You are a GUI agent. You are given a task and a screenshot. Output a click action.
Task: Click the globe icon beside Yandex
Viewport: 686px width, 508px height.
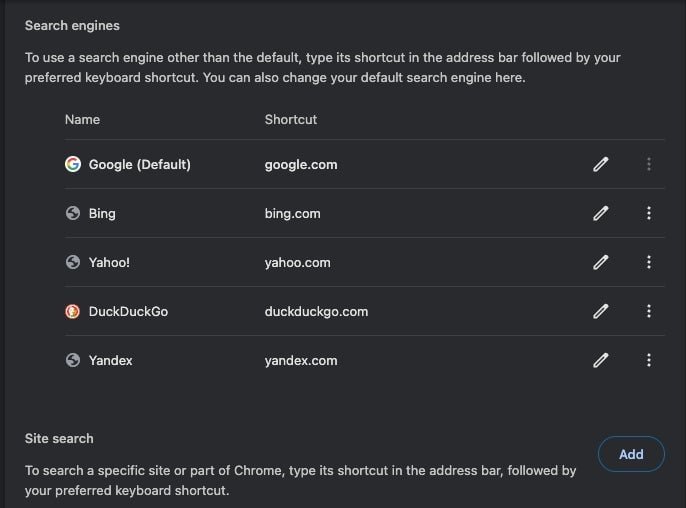point(73,360)
